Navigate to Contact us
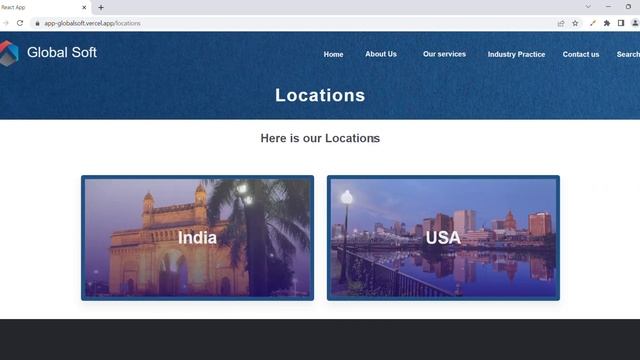 581,54
